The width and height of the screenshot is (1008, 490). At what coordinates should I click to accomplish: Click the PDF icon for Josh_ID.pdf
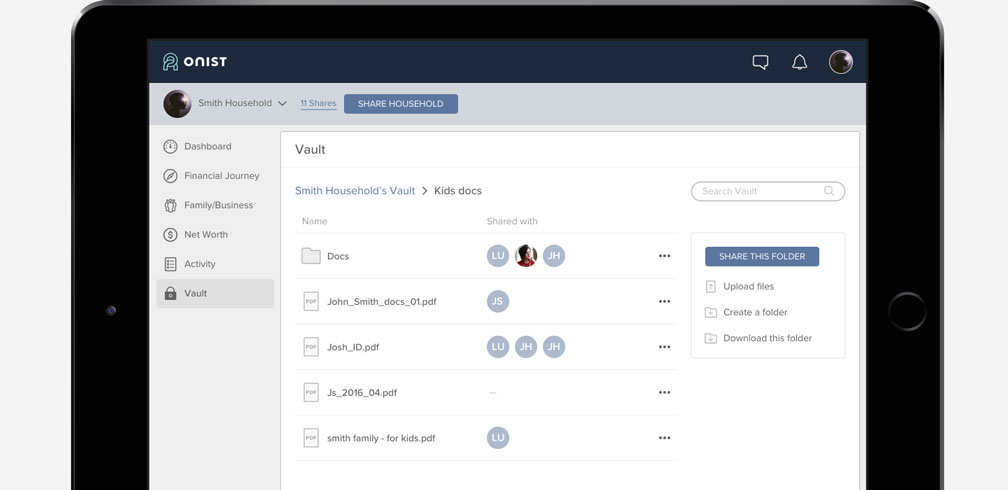[311, 347]
